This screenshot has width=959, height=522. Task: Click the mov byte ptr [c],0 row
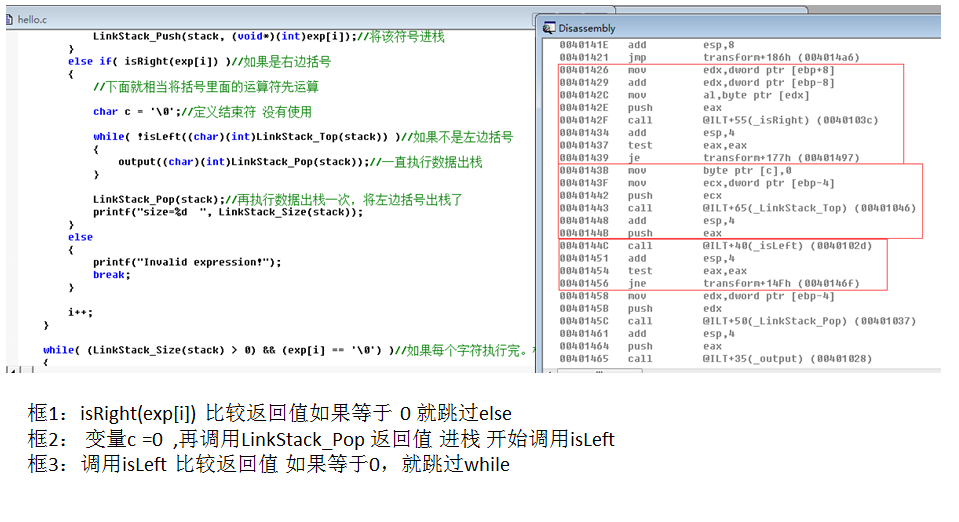point(675,170)
